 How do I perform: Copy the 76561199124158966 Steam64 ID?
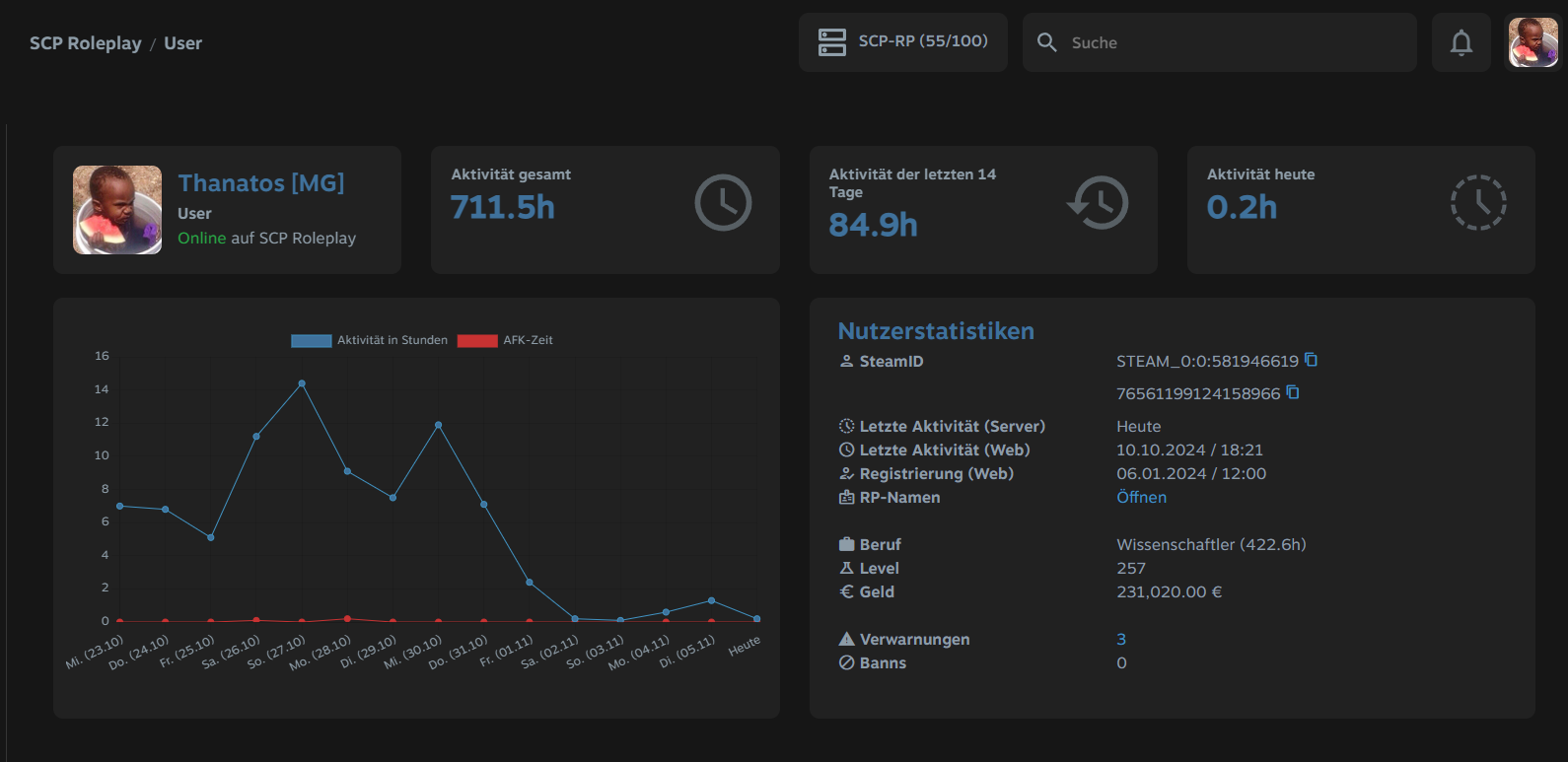(x=1293, y=392)
